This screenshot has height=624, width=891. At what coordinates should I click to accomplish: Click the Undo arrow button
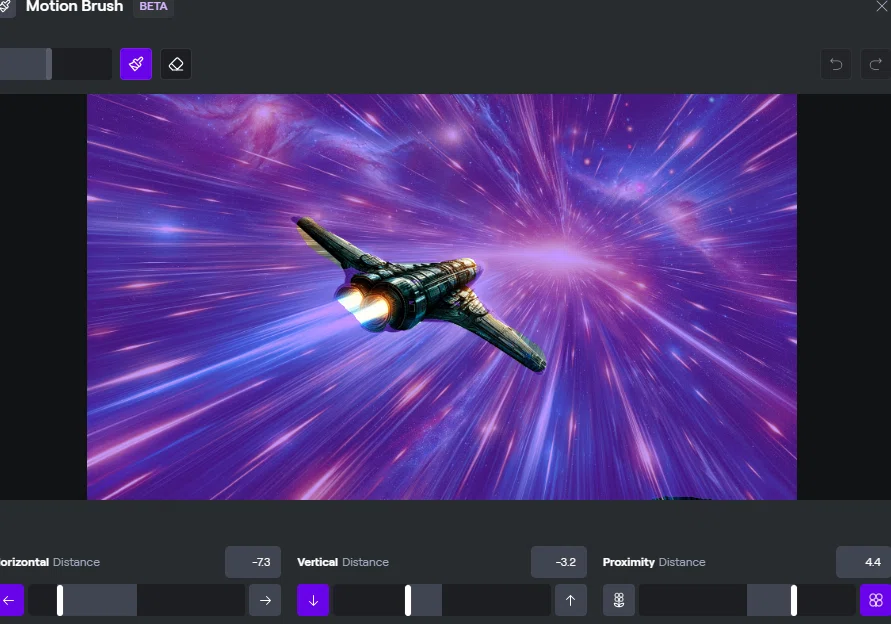point(836,64)
